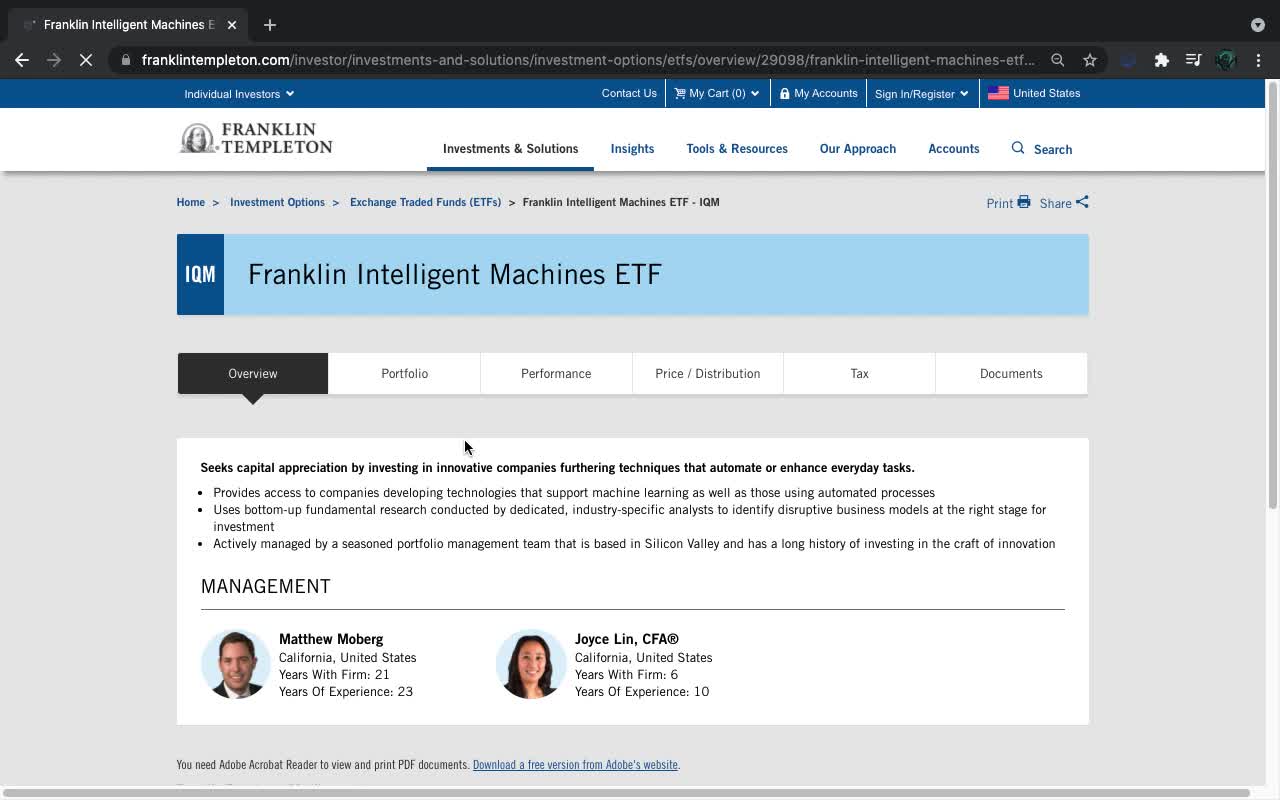Image resolution: width=1280 pixels, height=800 pixels.
Task: Switch to the Portfolio tab
Action: pyautogui.click(x=404, y=374)
